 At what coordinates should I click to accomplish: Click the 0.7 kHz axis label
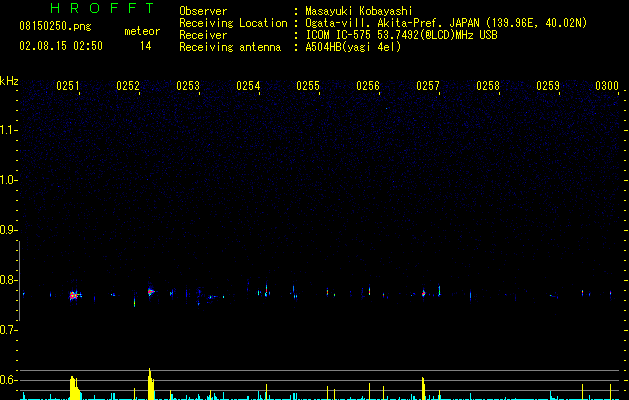[7, 330]
